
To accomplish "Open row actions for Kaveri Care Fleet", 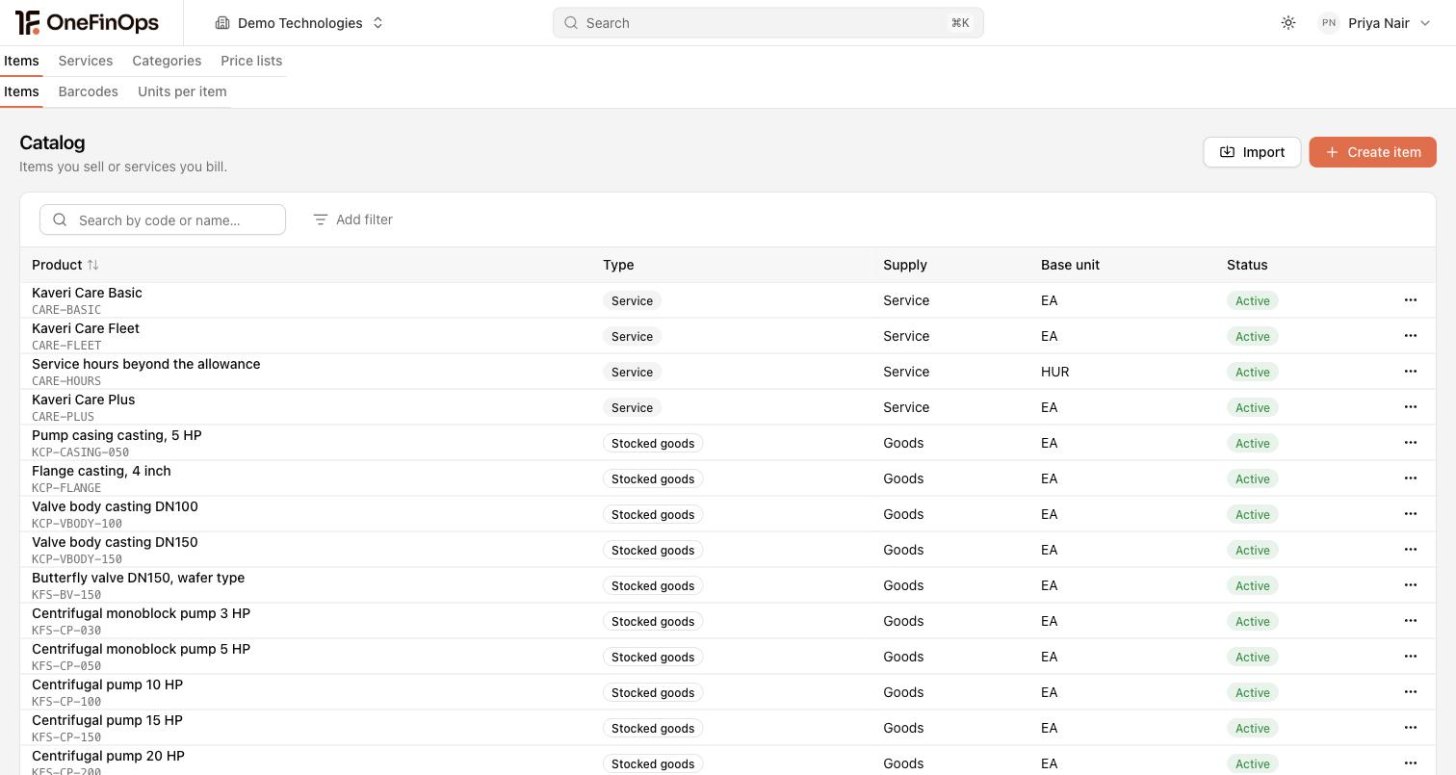I will 1410,336.
